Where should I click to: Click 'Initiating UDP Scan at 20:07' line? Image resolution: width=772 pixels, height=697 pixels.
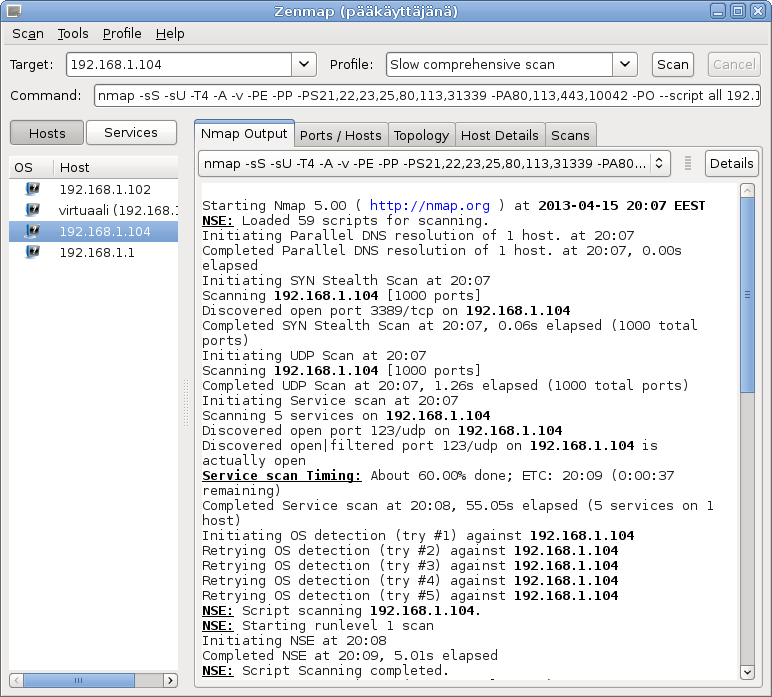(x=314, y=355)
